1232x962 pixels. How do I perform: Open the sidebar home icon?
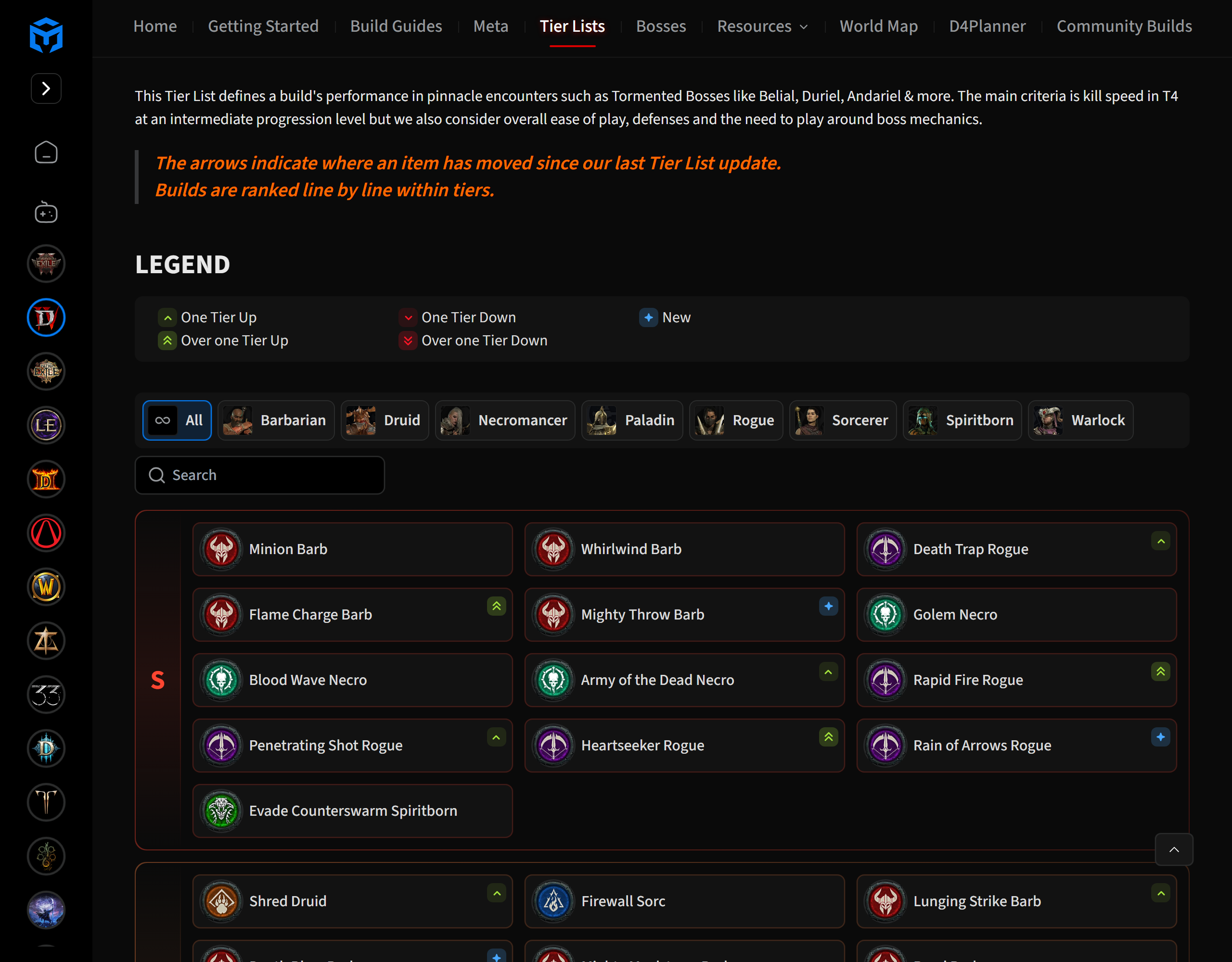pyautogui.click(x=46, y=152)
